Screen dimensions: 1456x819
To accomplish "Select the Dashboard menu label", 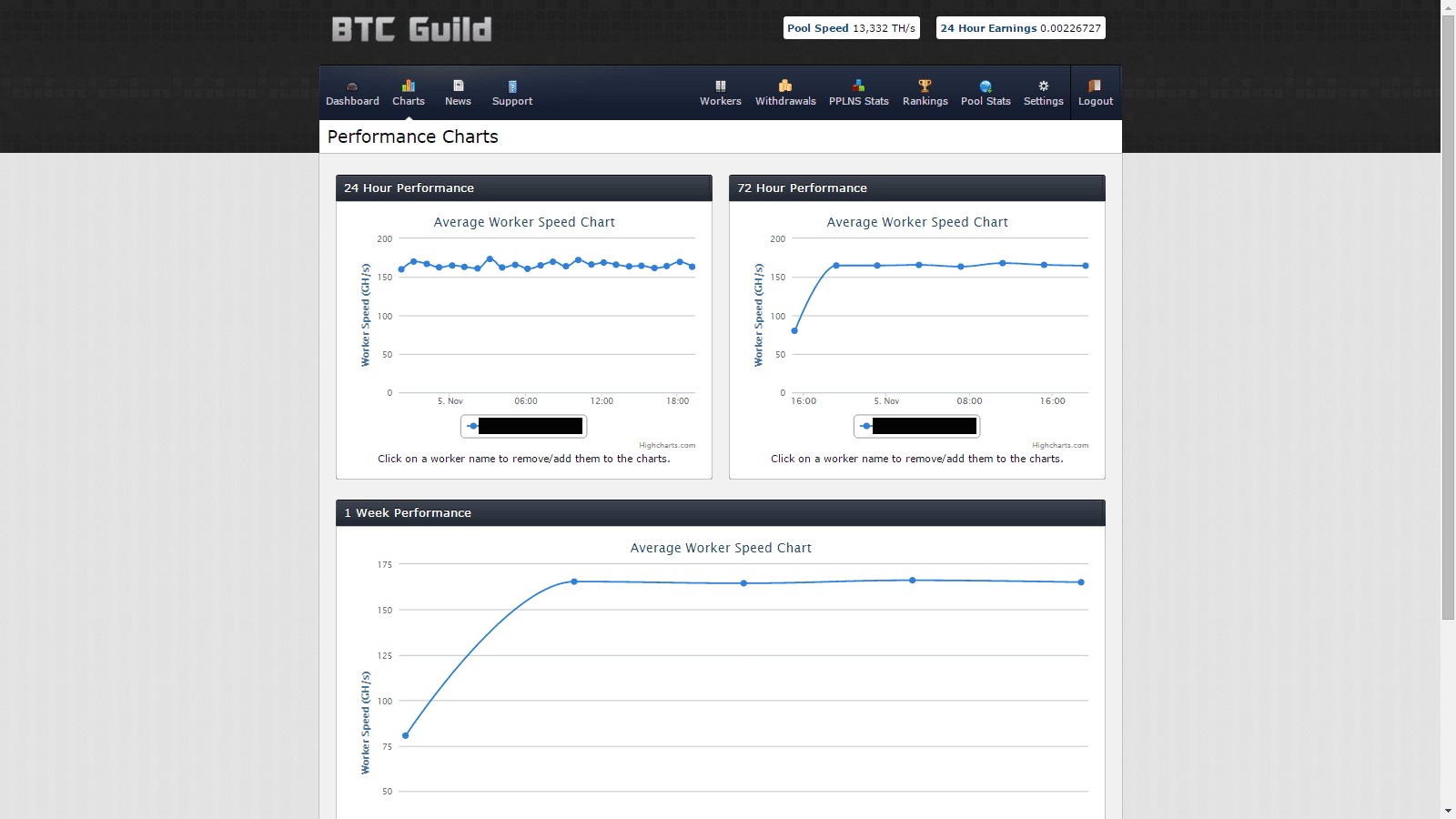I will click(x=352, y=101).
